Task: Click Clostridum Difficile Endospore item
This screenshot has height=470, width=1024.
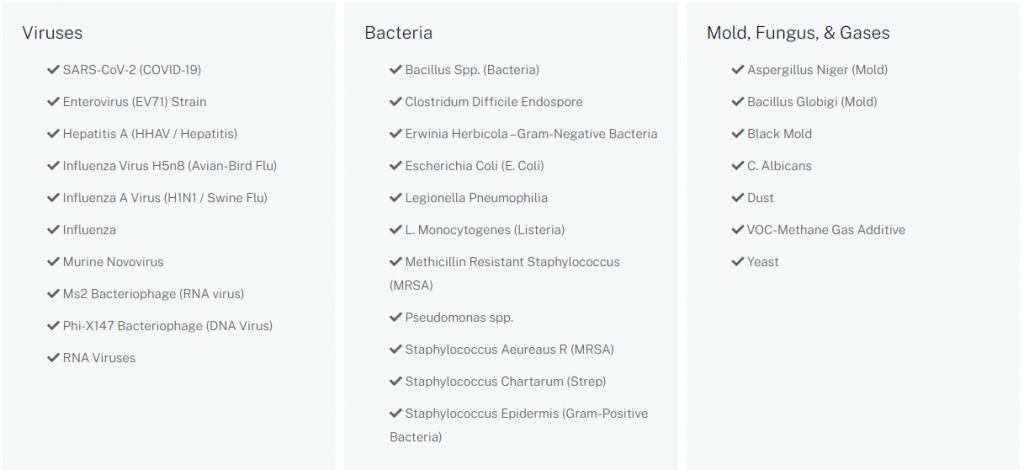Action: click(x=493, y=102)
